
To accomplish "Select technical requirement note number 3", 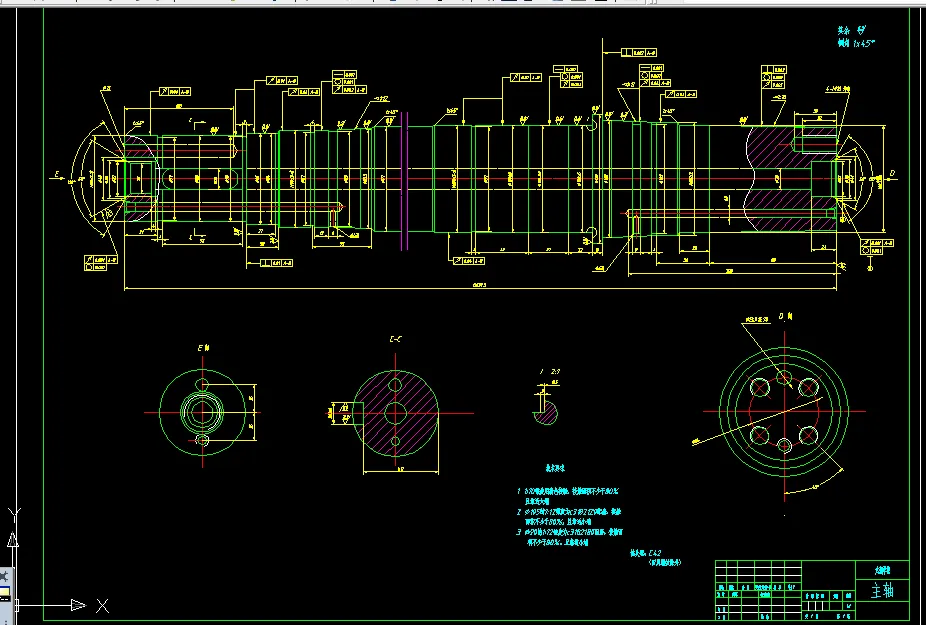I will [x=570, y=537].
